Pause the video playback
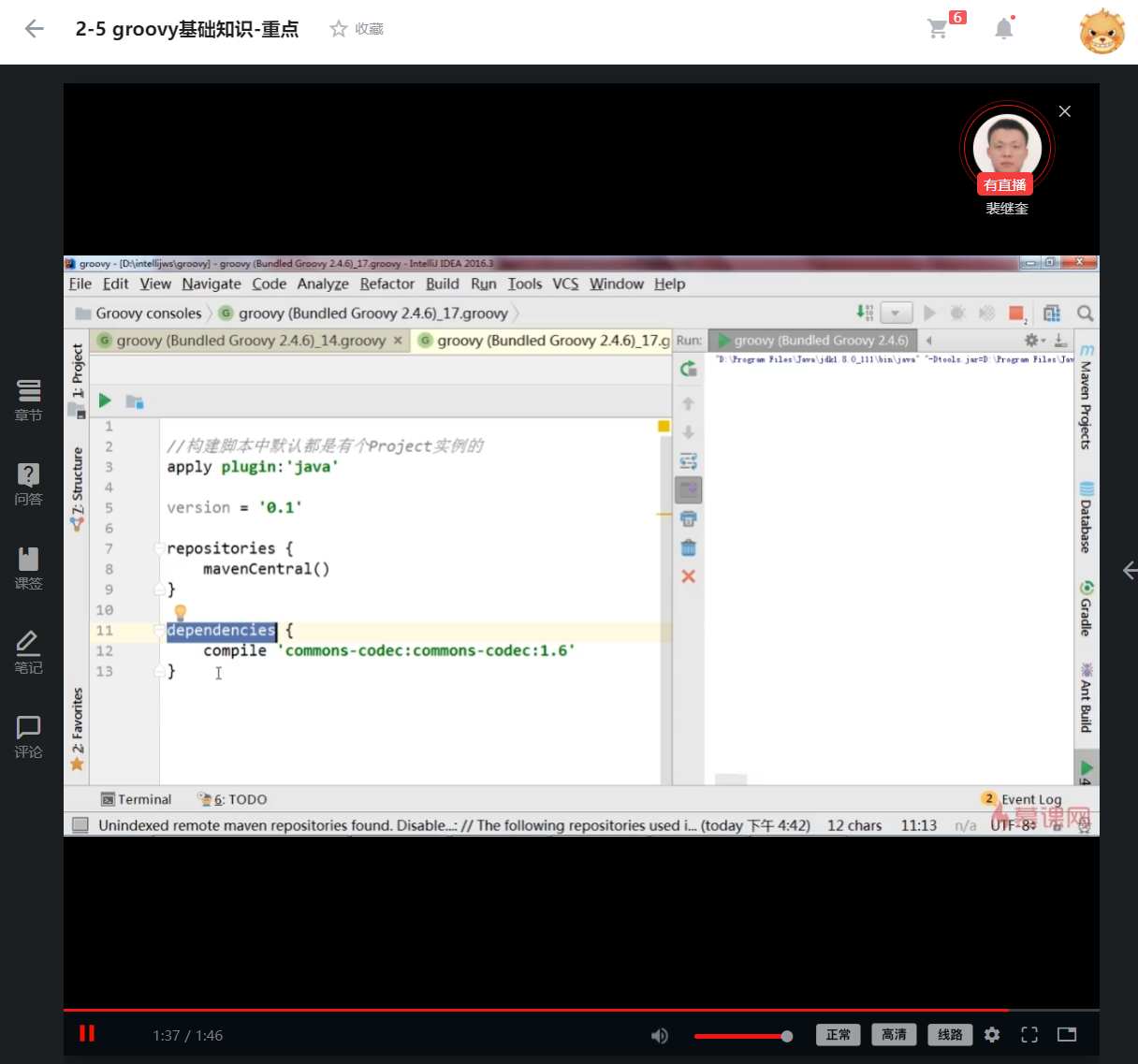Image resolution: width=1138 pixels, height=1064 pixels. [87, 1033]
